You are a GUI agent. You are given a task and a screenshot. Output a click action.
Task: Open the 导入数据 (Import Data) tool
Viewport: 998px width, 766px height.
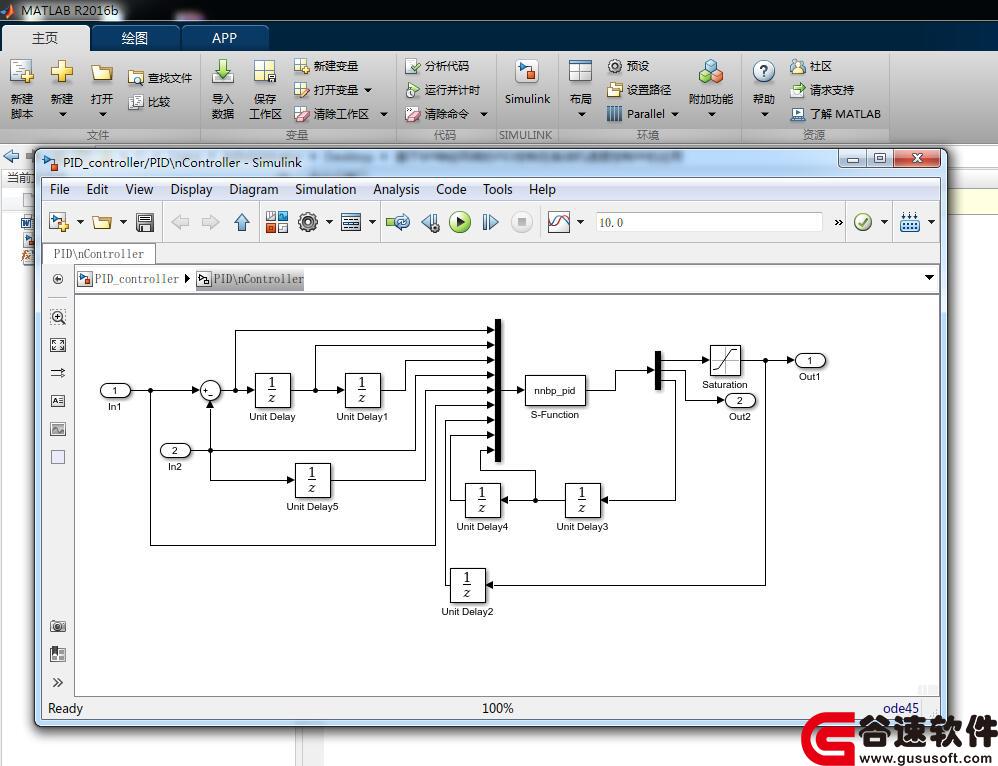pos(223,89)
